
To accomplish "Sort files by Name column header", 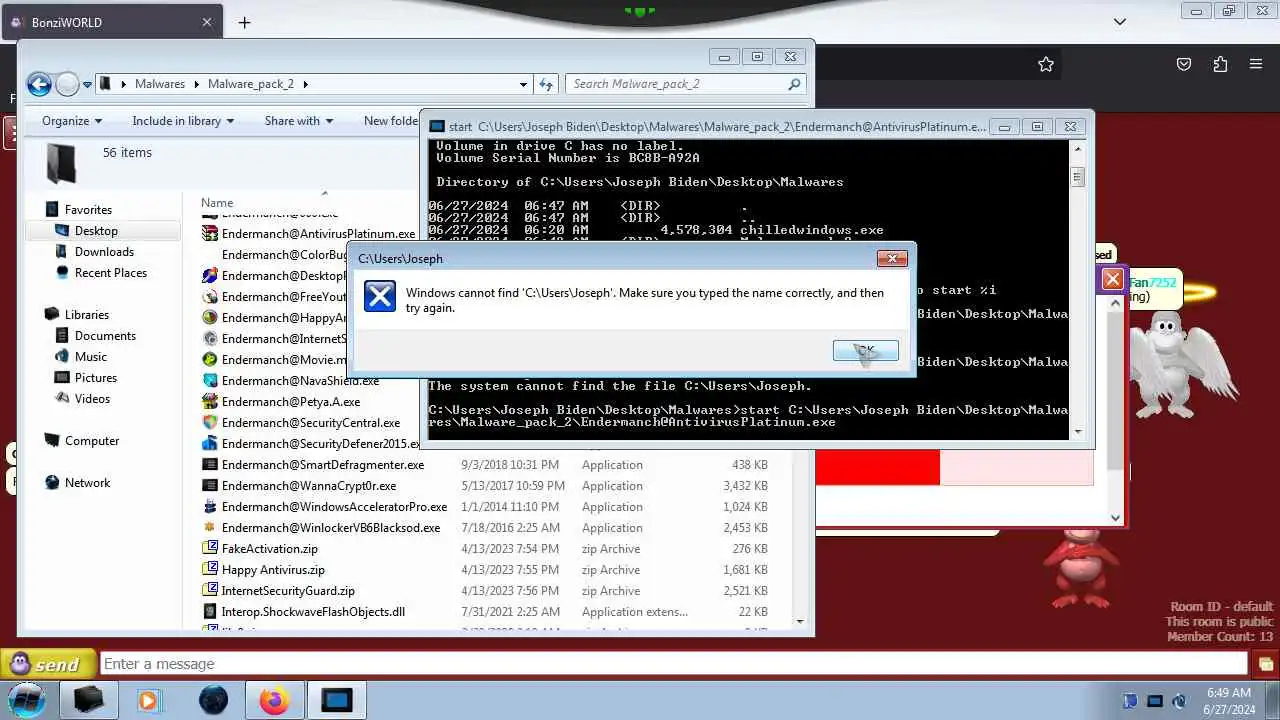I will coord(217,202).
